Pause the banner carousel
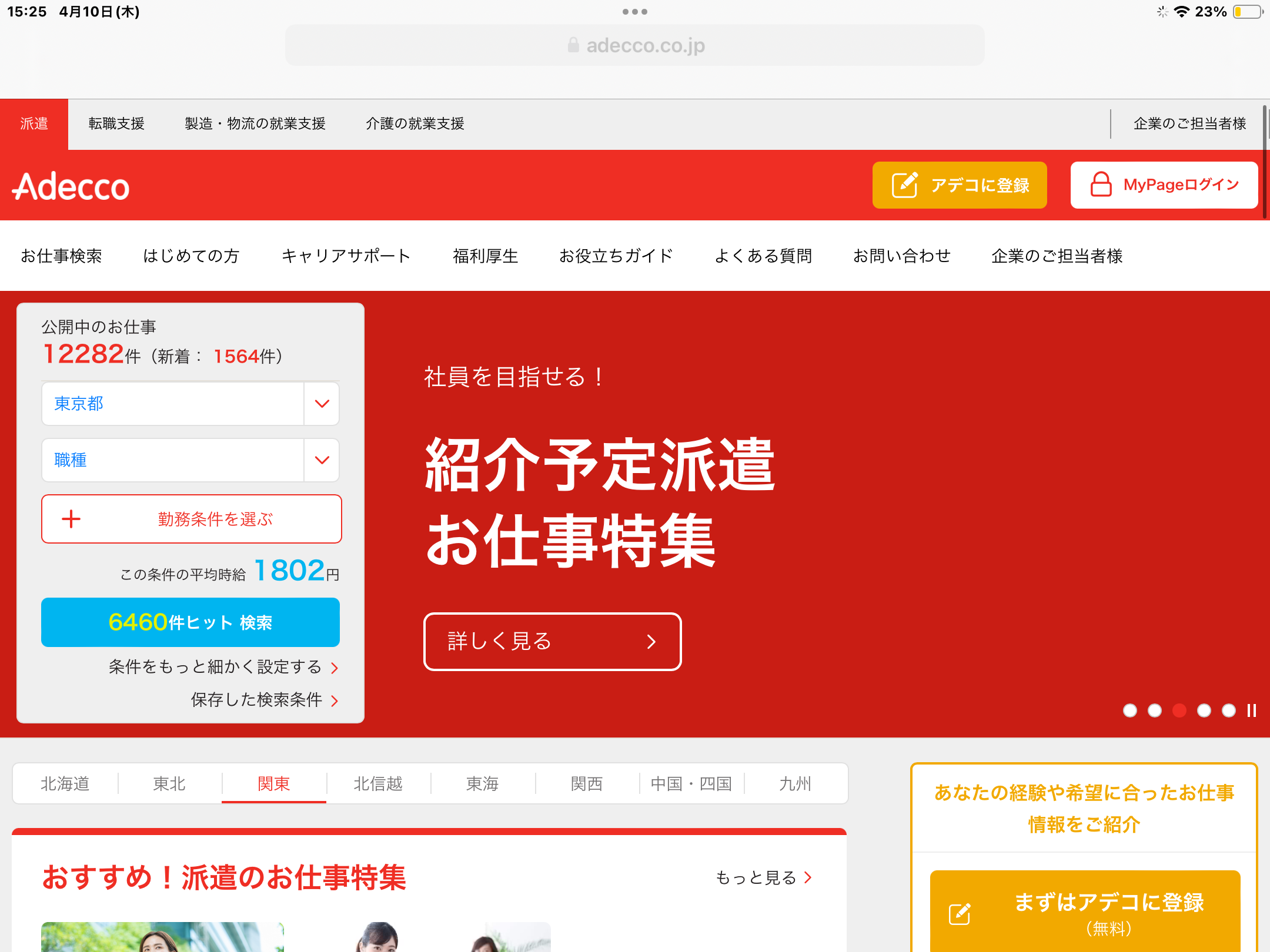1270x952 pixels. (x=1252, y=710)
